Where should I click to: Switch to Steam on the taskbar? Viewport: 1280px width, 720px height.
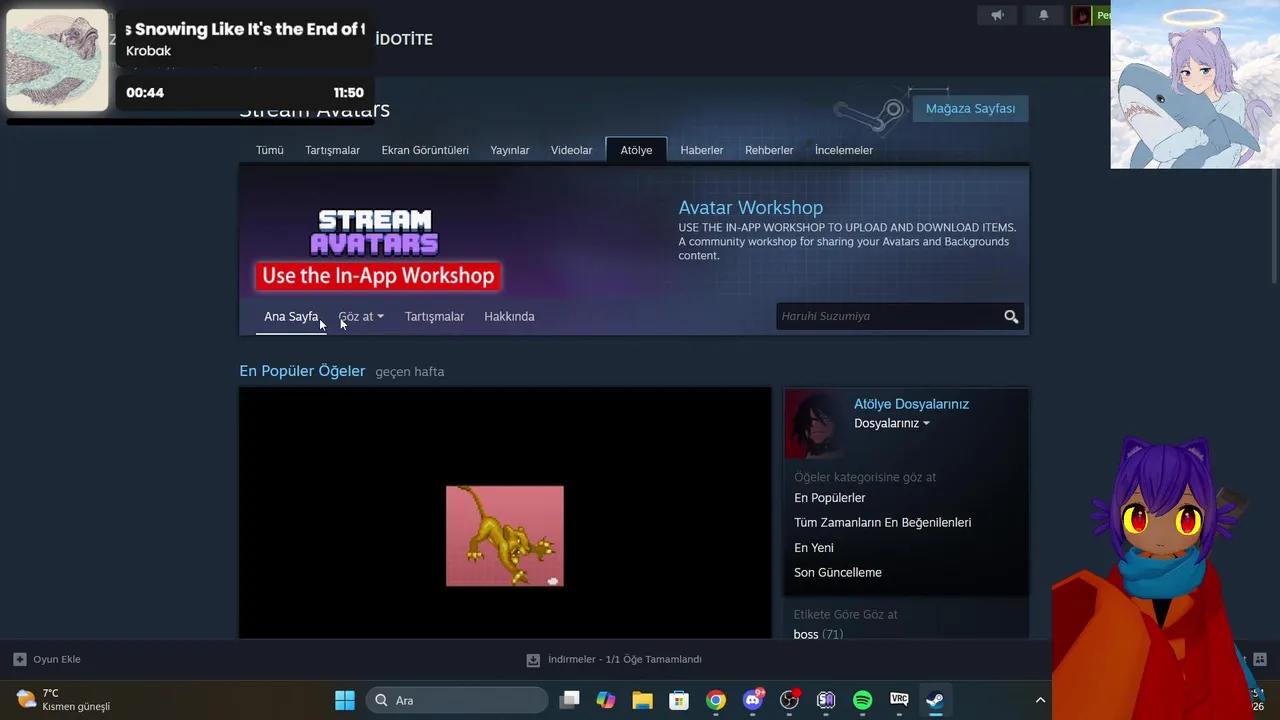(935, 700)
